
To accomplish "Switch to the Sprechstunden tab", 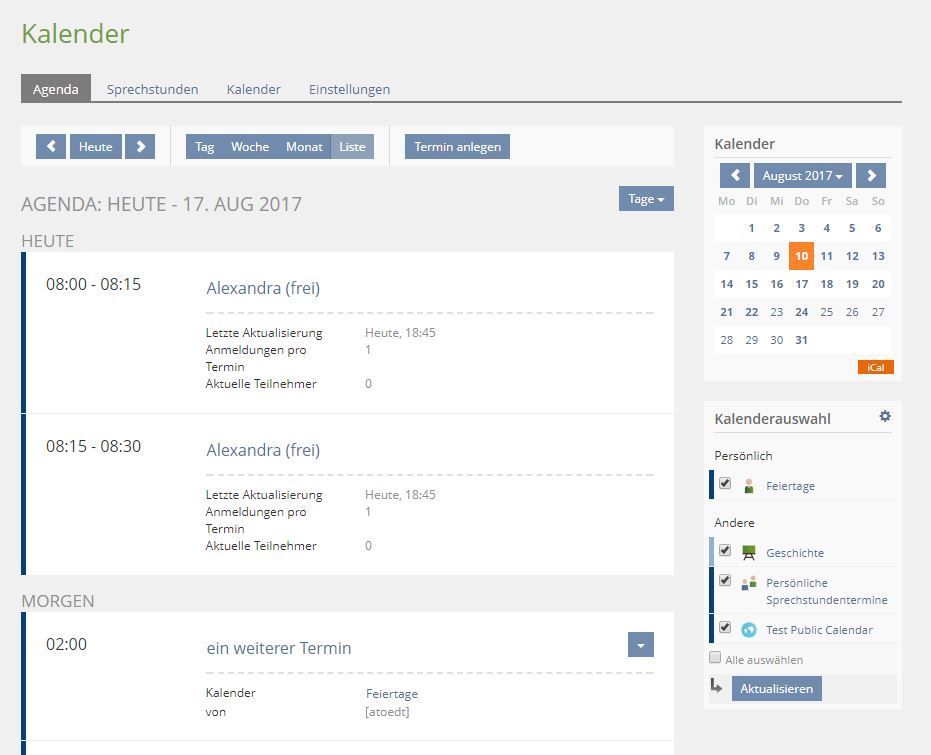I will (x=153, y=89).
